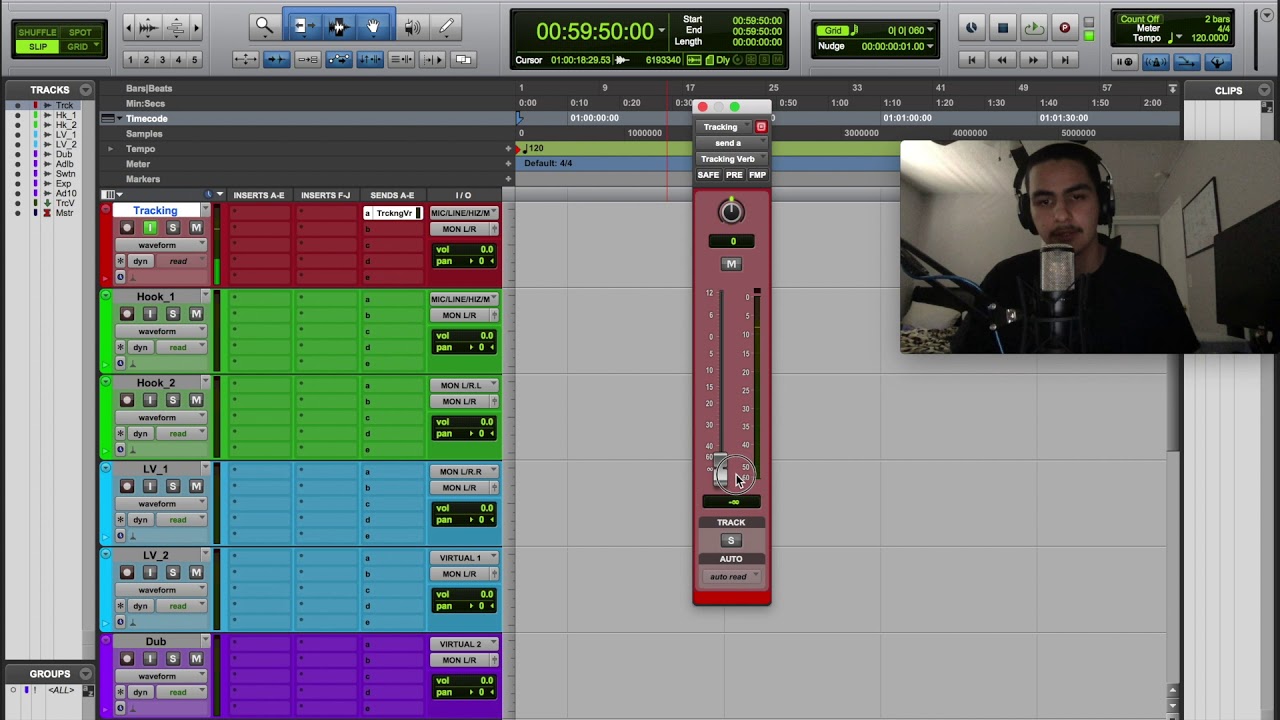Click the Go to End button
The width and height of the screenshot is (1280, 720).
pos(1064,61)
